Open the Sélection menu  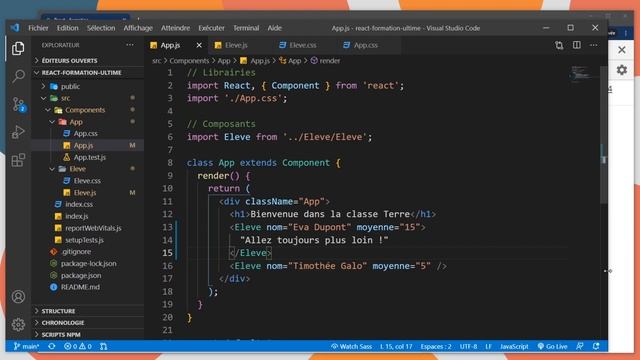tap(101, 28)
